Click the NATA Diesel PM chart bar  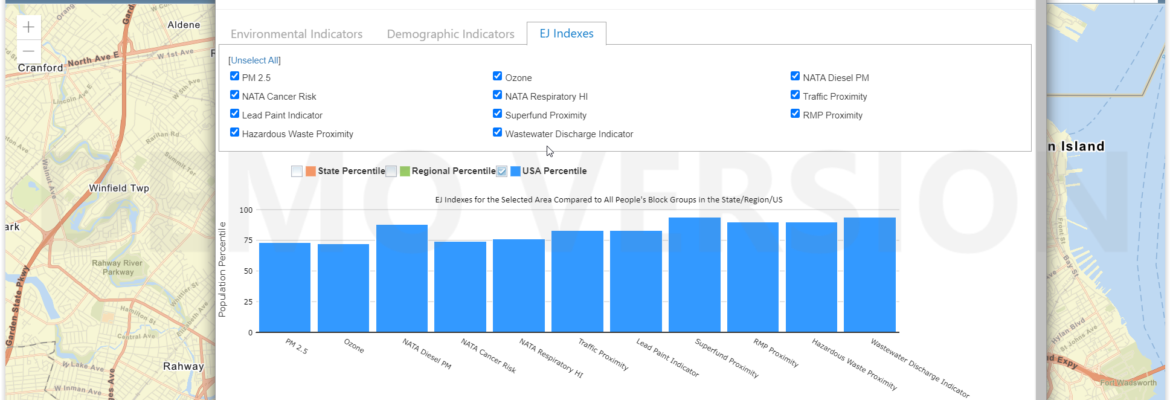click(402, 278)
